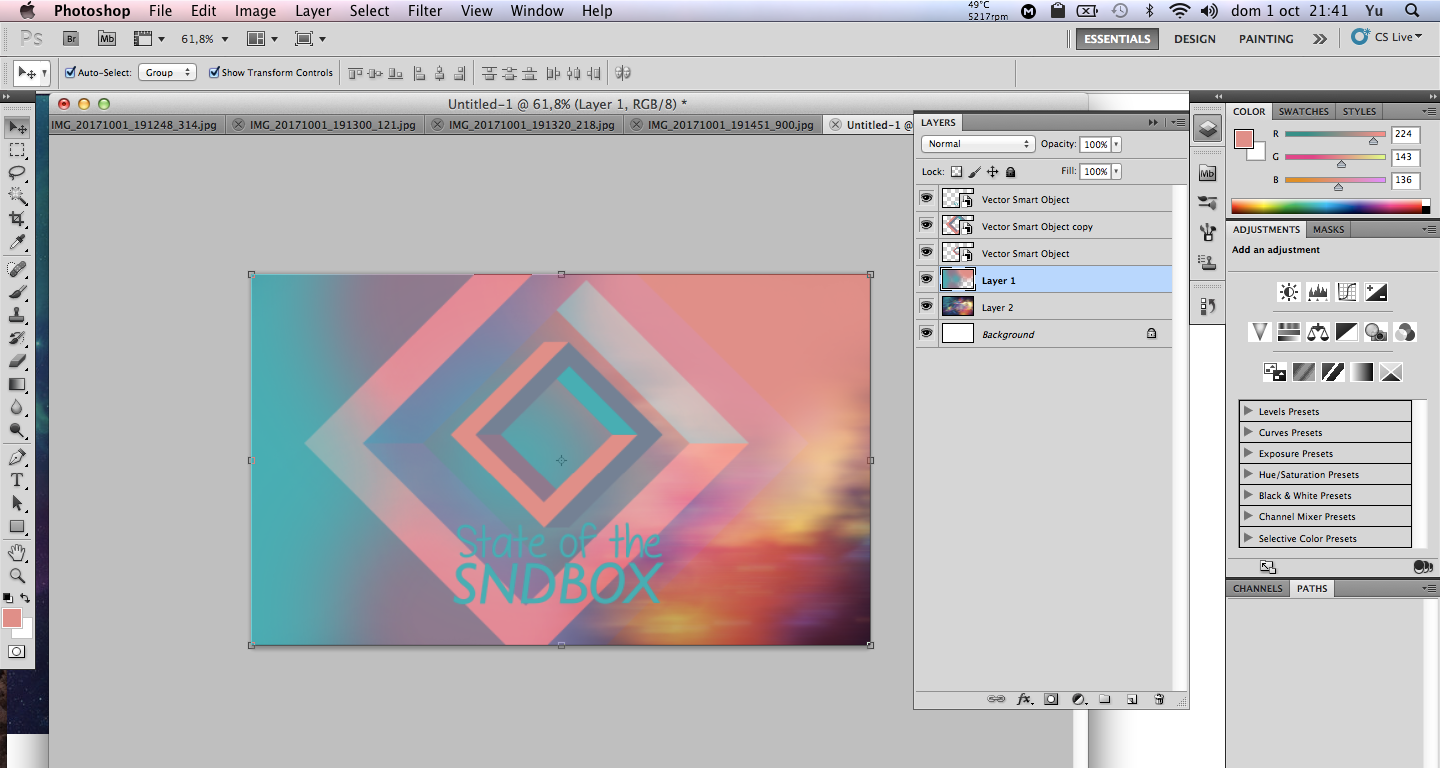Select the Essentials workspace button
Image resolution: width=1440 pixels, height=768 pixels.
[x=1117, y=39]
